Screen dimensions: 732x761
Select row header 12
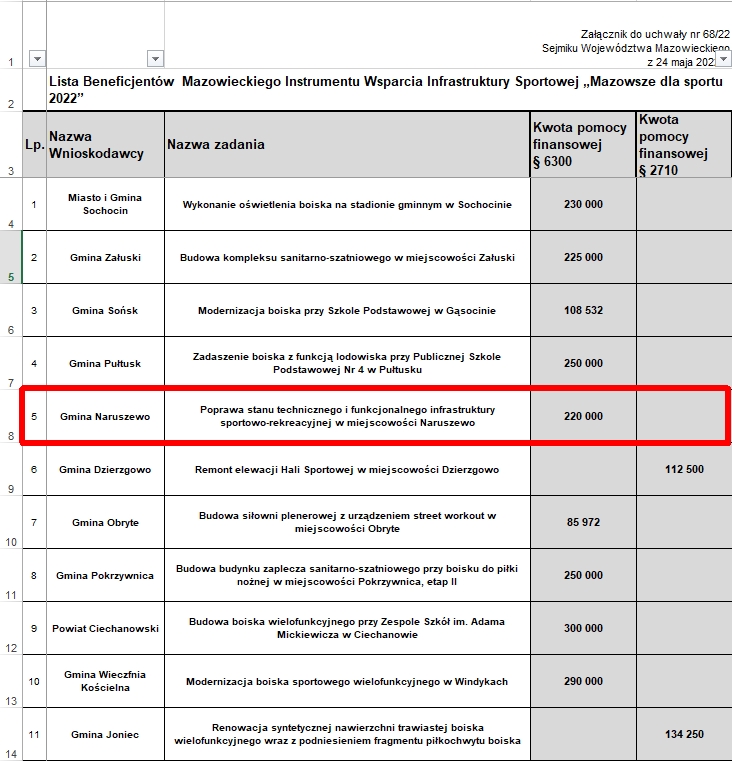tap(11, 628)
